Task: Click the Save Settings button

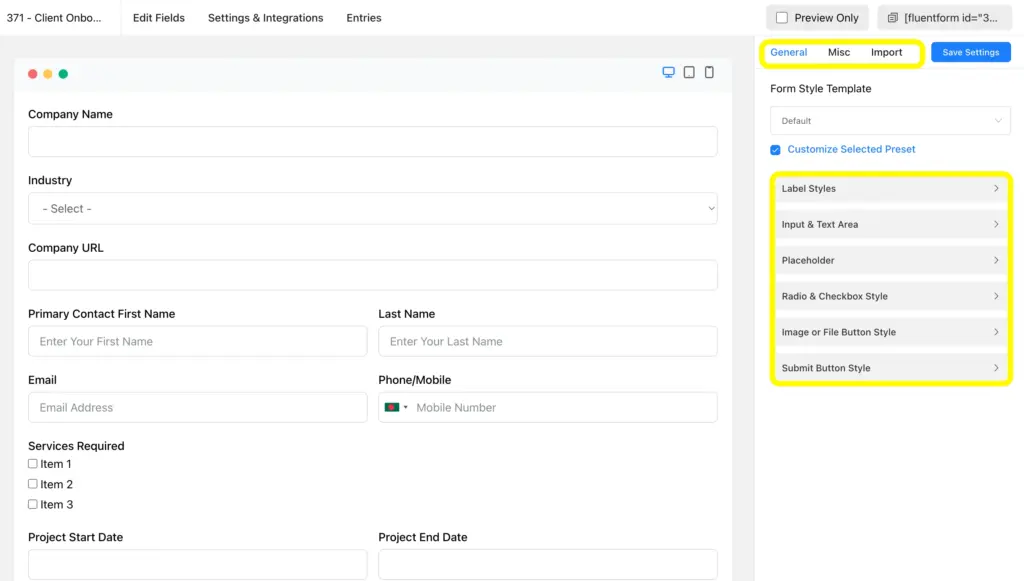Action: pos(970,52)
